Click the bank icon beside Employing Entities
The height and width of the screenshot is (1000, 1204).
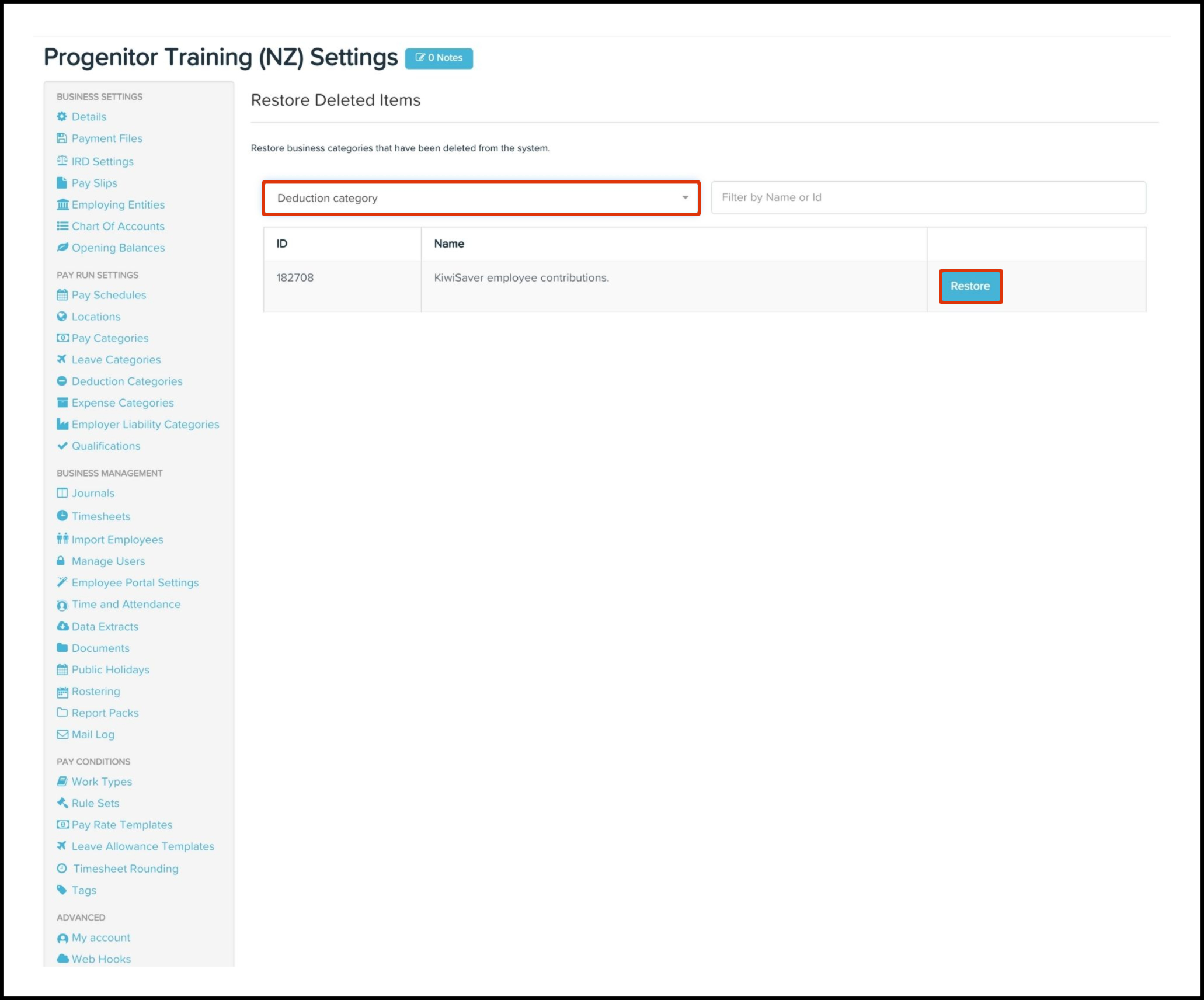click(x=62, y=205)
